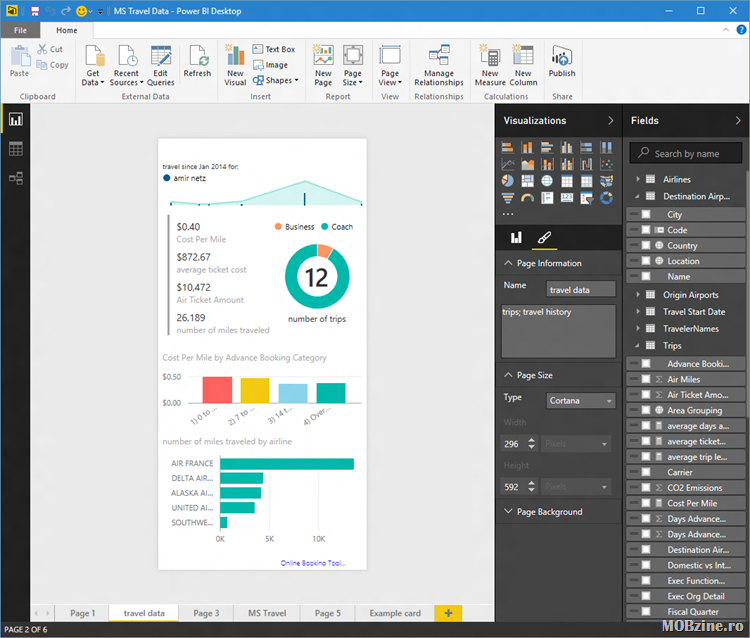Select the stacked bar chart visualization
Viewport: 750px width, 638px height.
click(x=507, y=147)
